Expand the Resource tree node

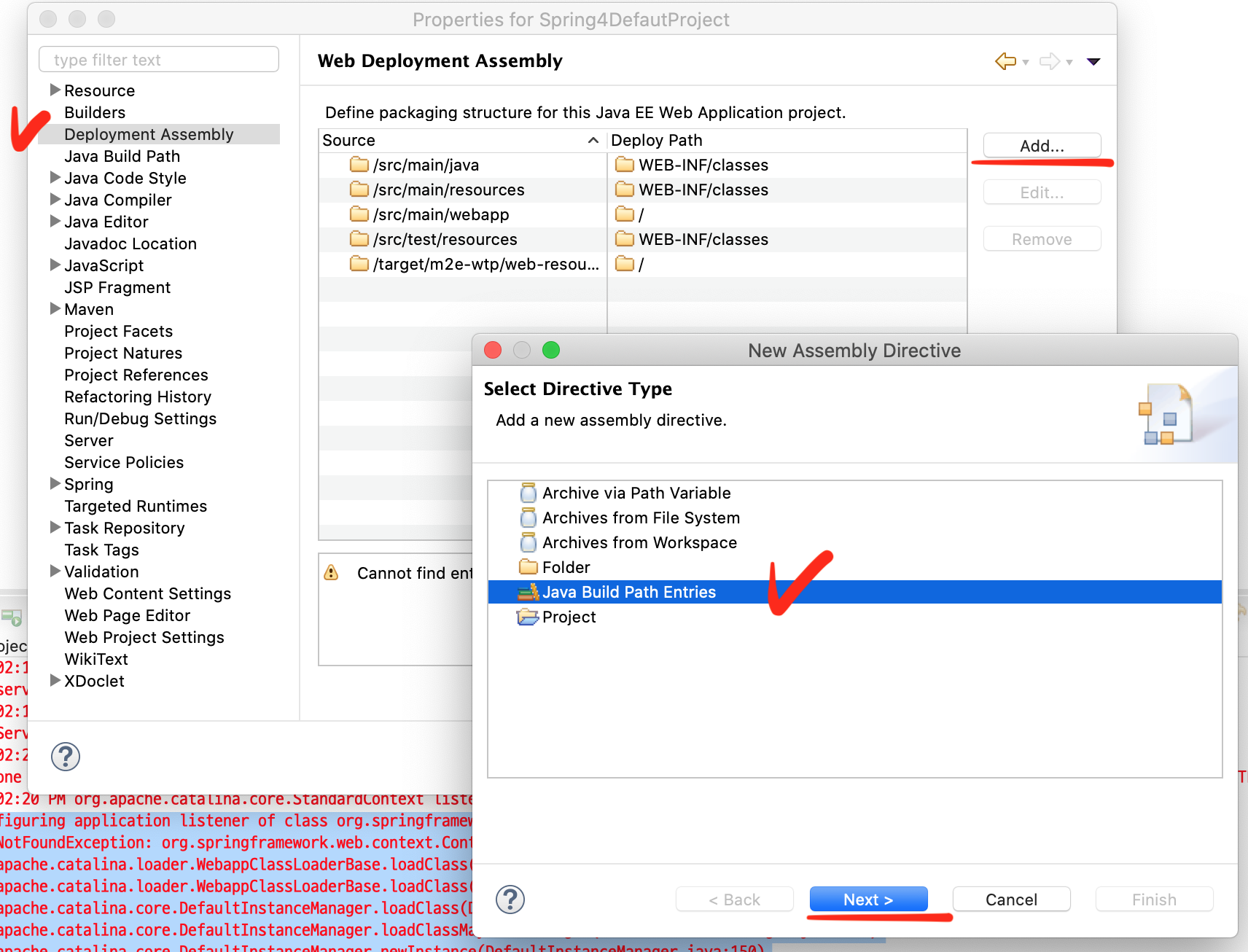(55, 90)
